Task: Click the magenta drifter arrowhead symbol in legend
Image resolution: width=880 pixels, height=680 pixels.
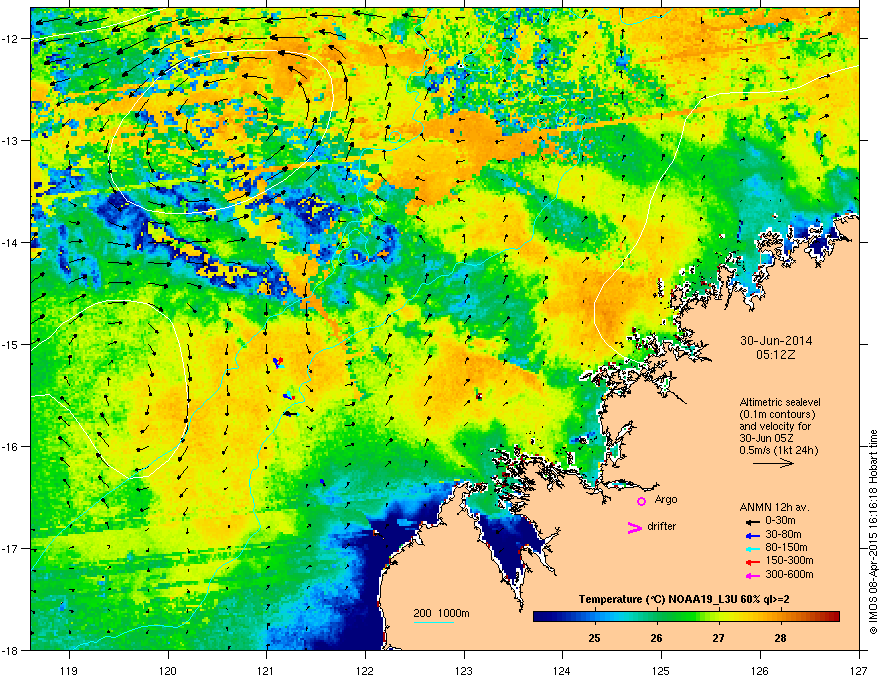Action: pos(634,527)
